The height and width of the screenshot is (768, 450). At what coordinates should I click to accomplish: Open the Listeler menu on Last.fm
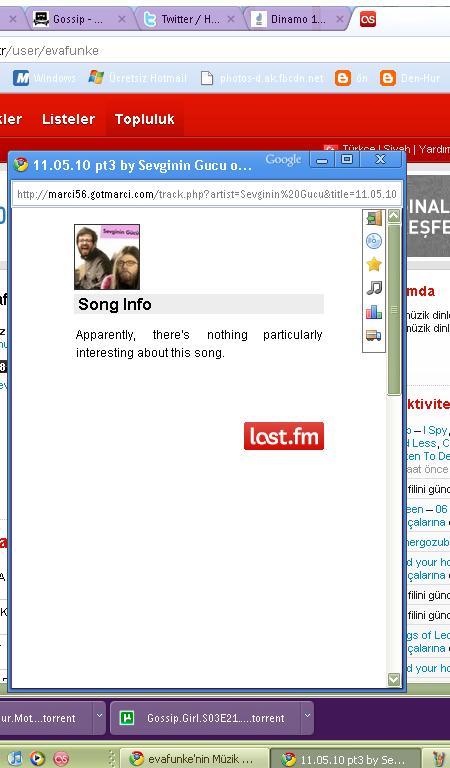tap(69, 119)
